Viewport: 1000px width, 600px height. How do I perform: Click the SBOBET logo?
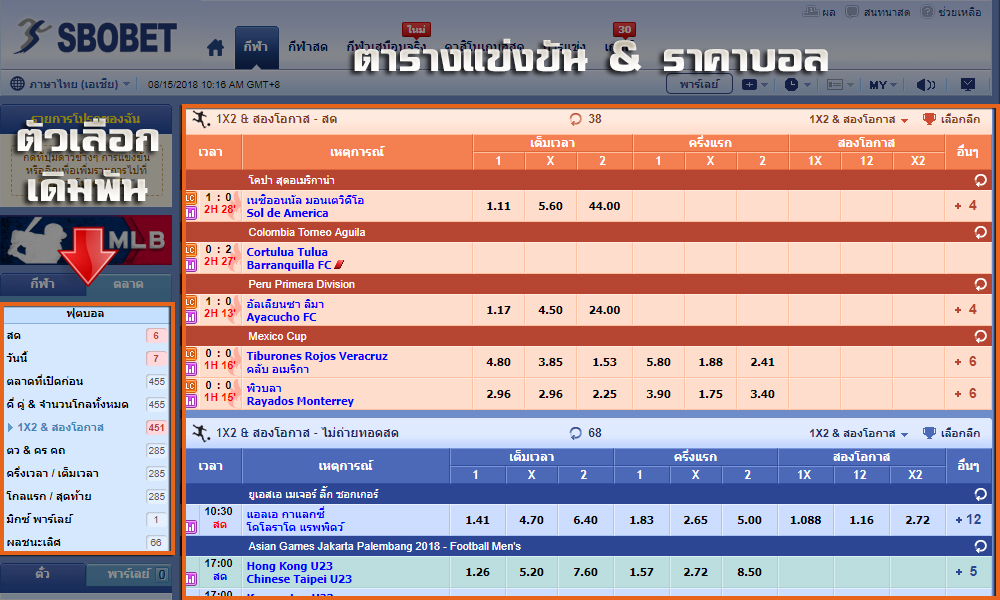coord(96,37)
